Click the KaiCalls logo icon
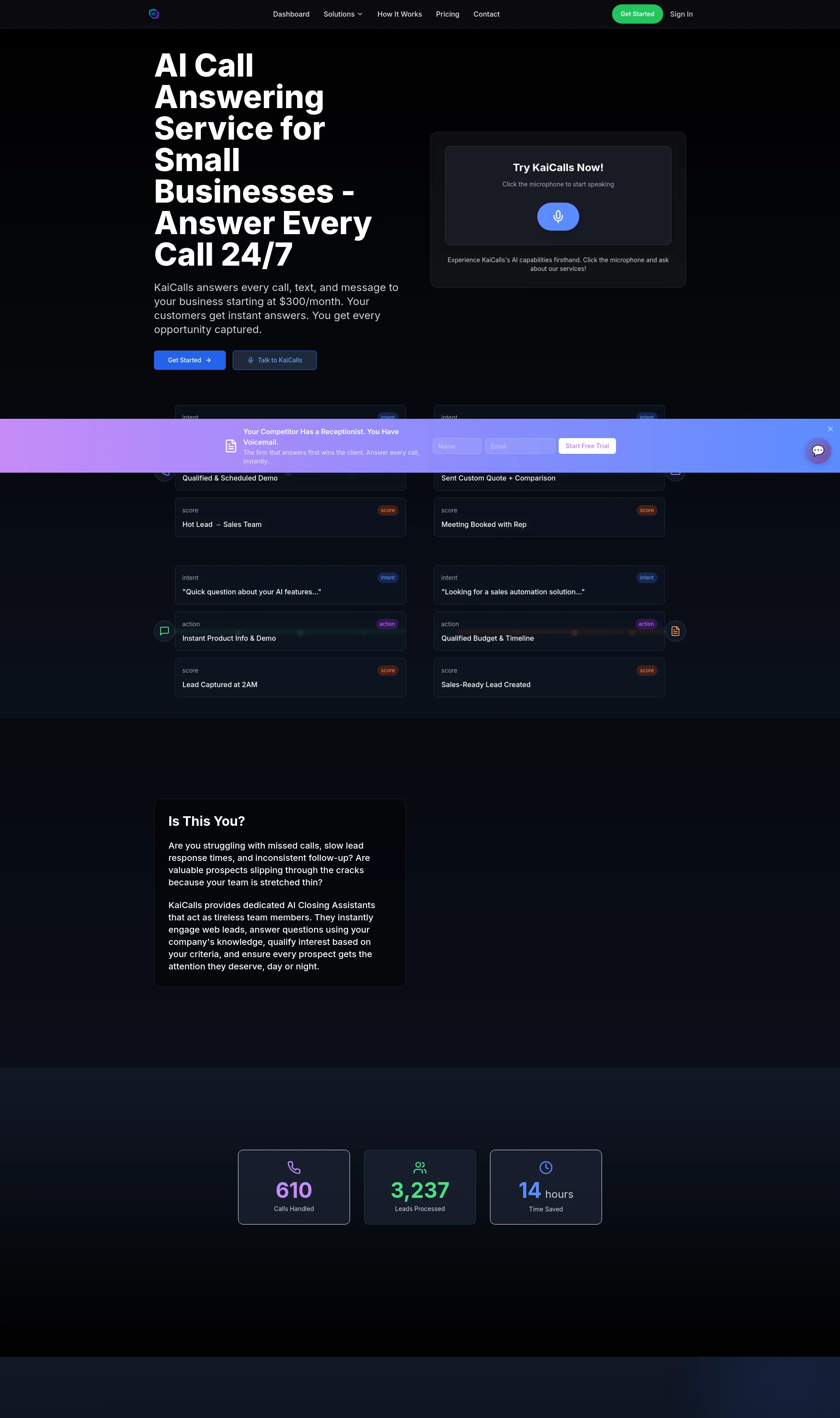 coord(154,14)
